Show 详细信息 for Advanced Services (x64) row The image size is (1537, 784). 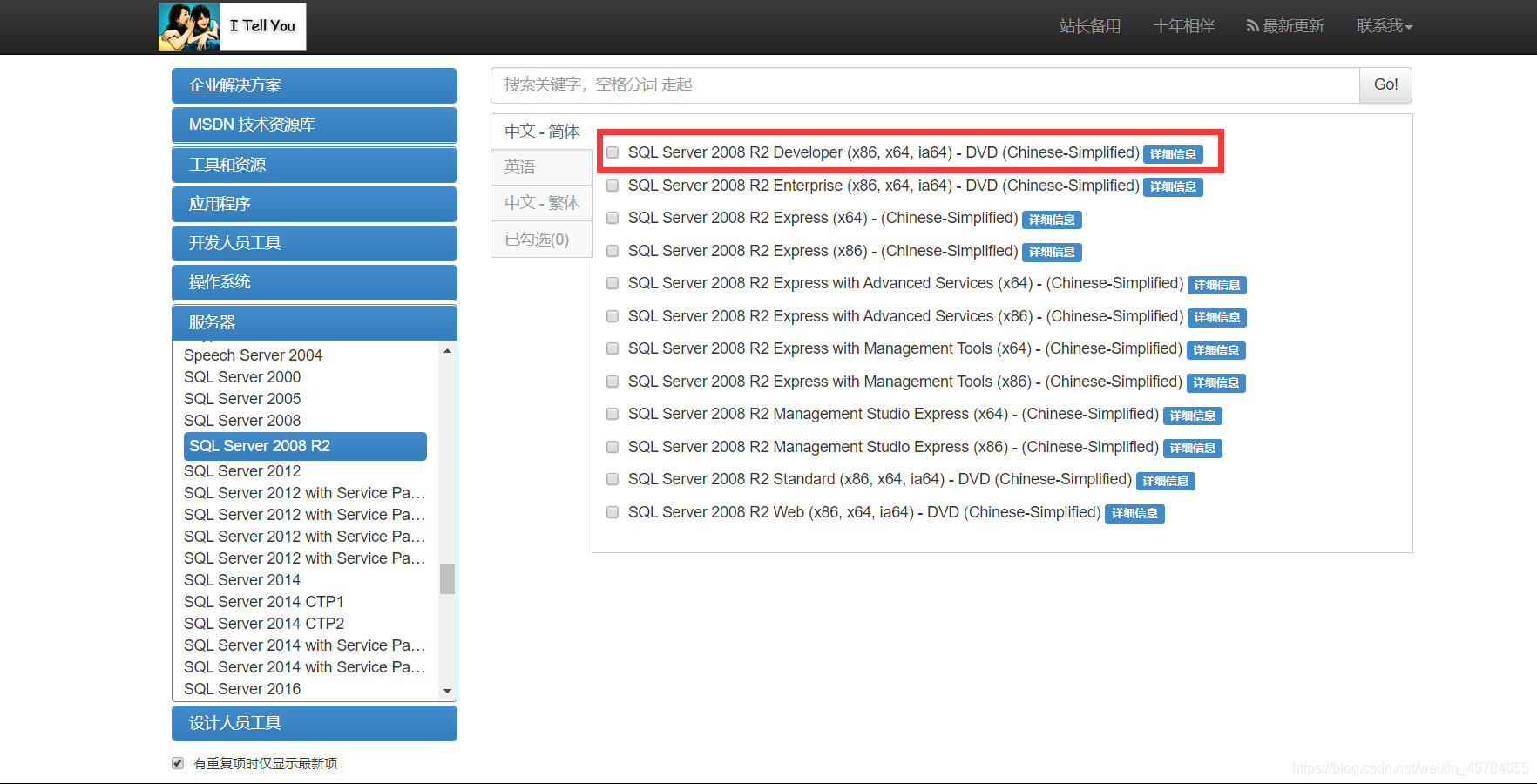pos(1217,285)
